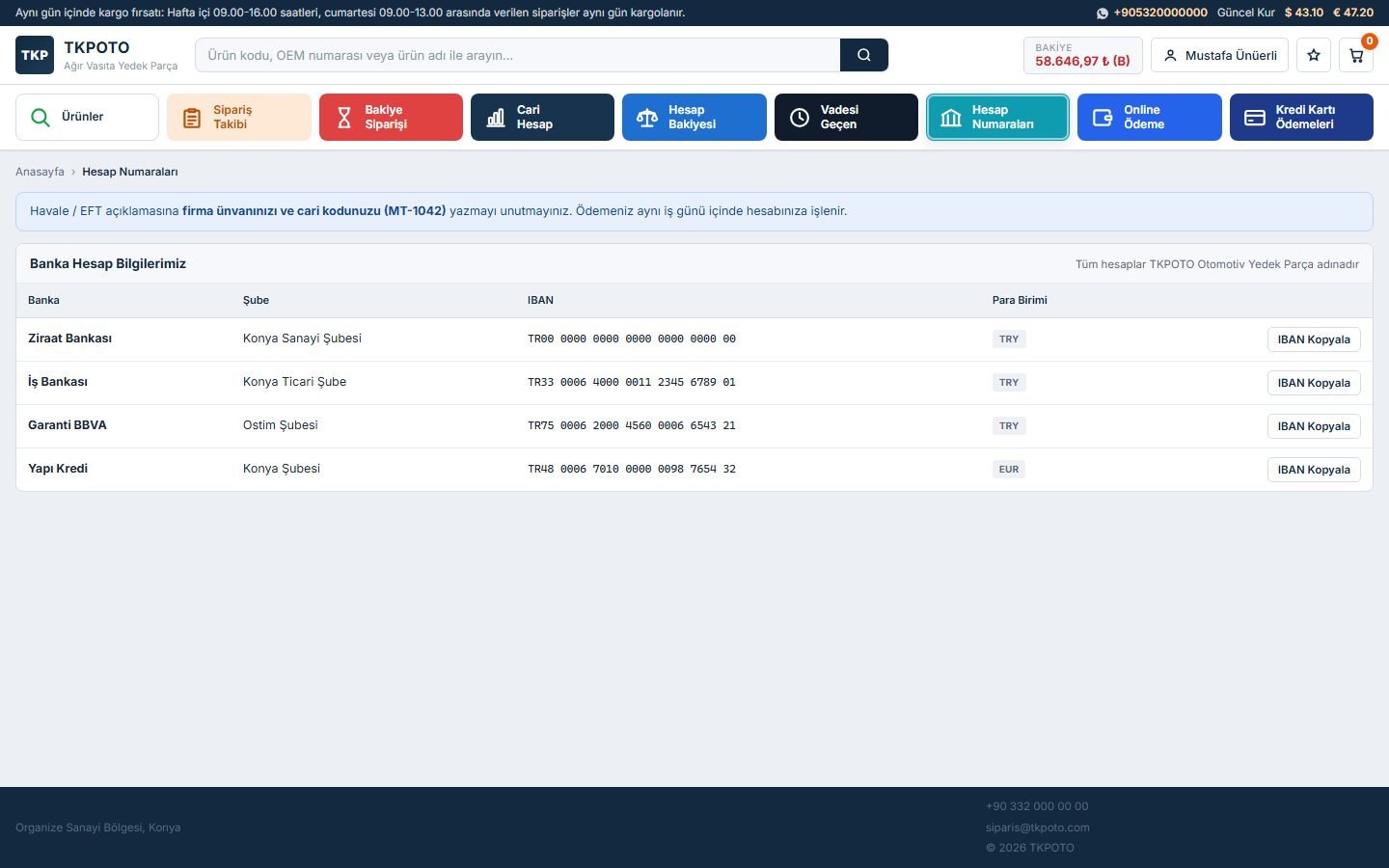Copy the Yapı Kredi IBAN
Screen dimensions: 1389x868
pyautogui.click(x=1314, y=470)
